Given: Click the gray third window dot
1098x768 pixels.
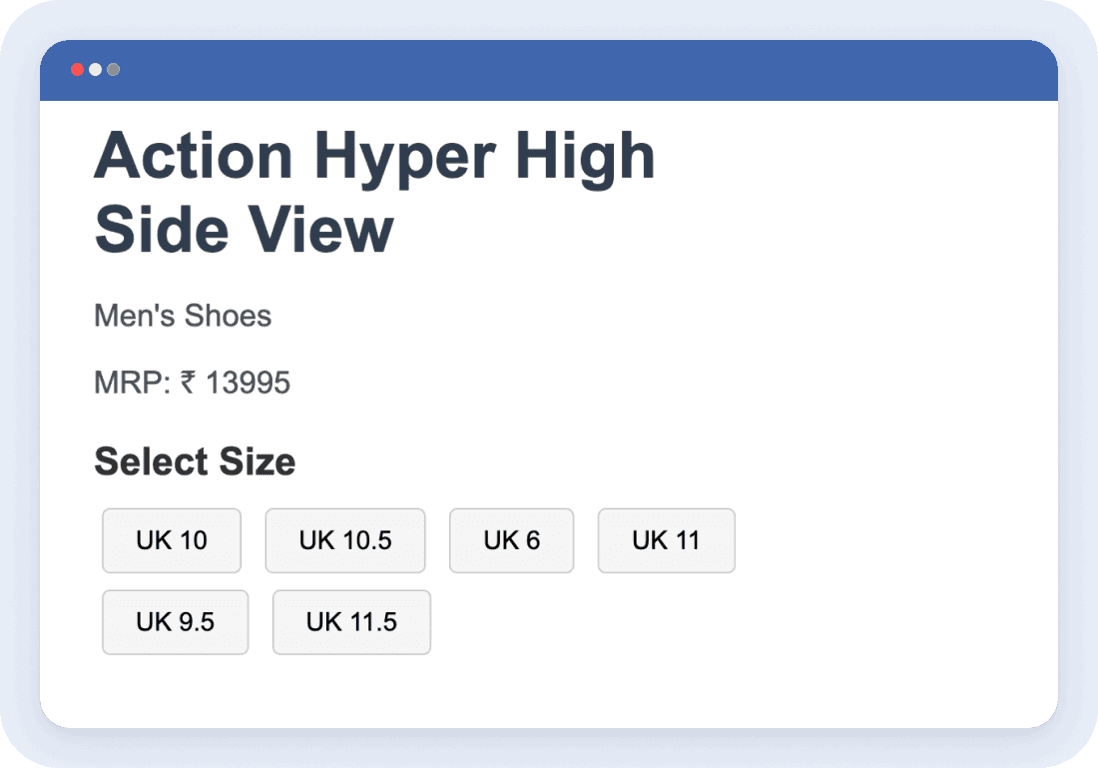Looking at the screenshot, I should point(113,70).
